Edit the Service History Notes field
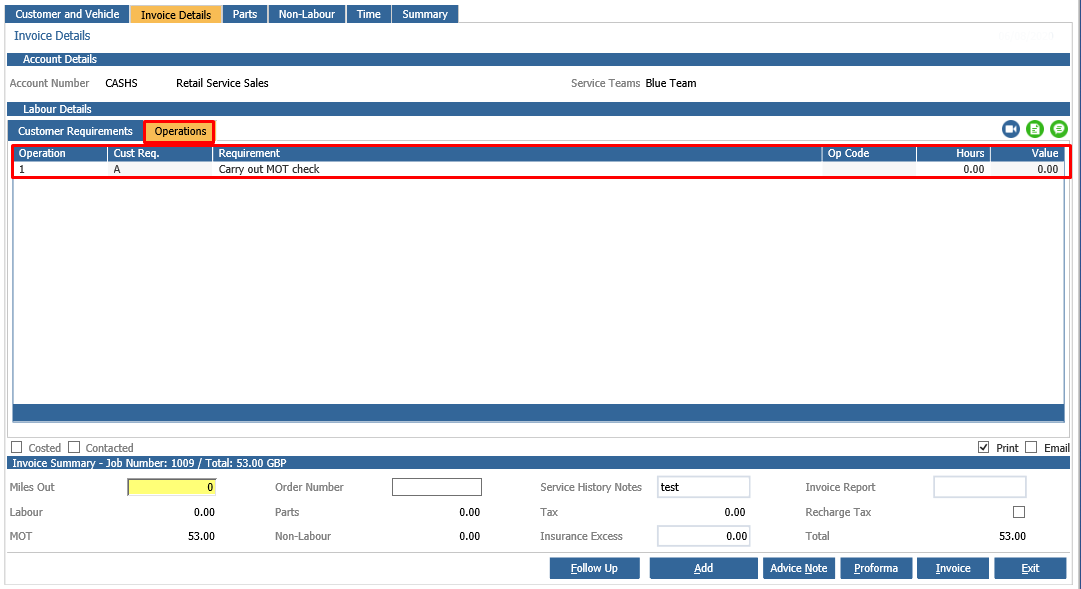1081x589 pixels. pos(703,487)
